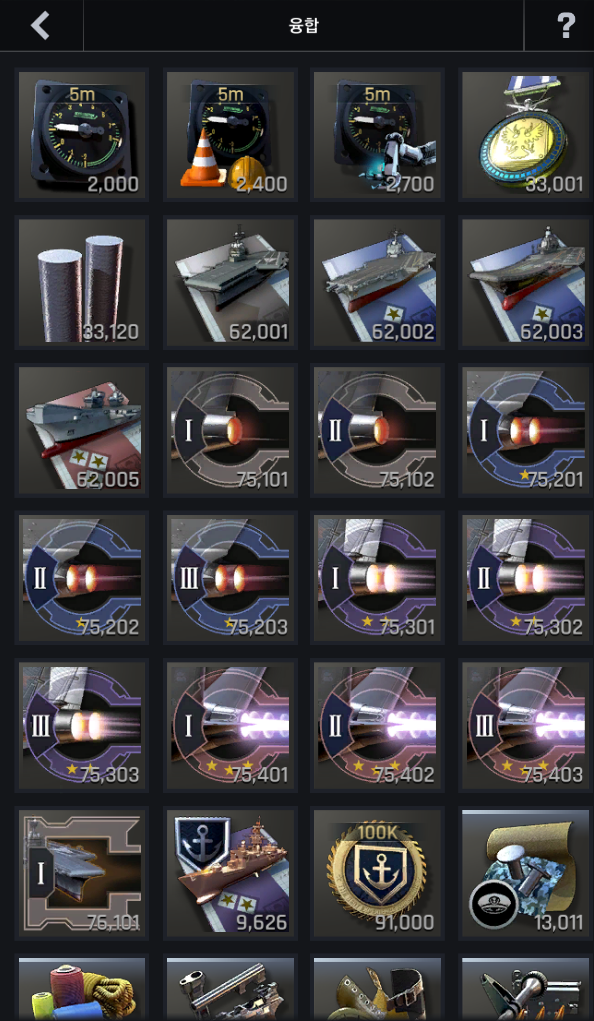Select the grey tier II engine part 75,102

[x=378, y=430]
